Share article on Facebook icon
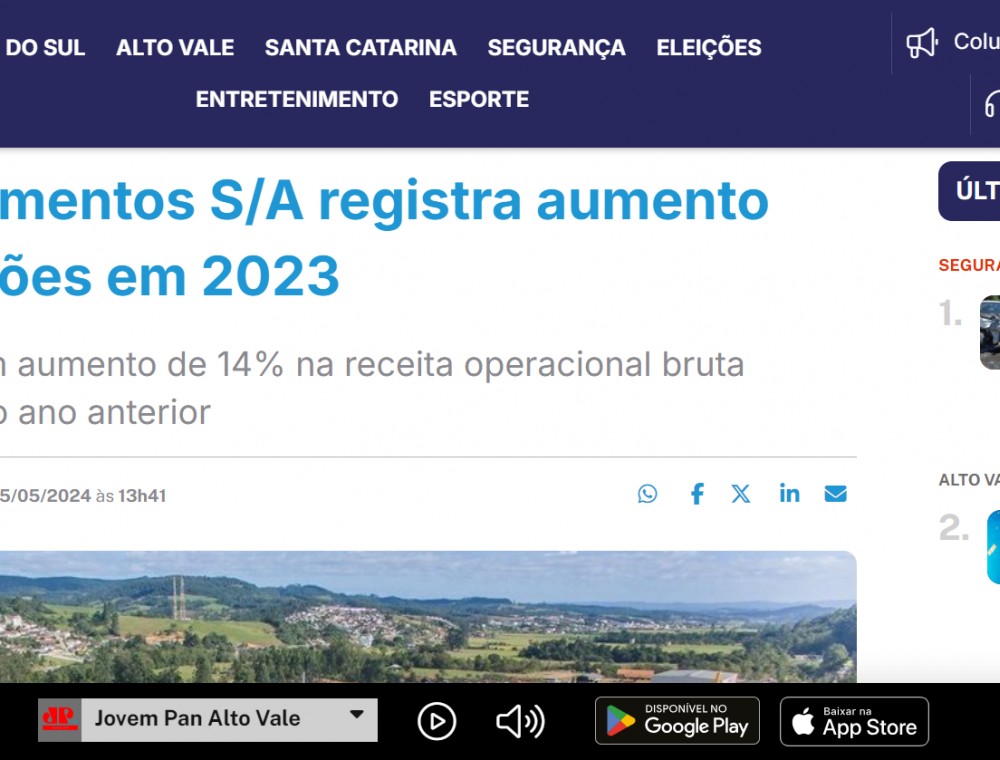Viewport: 1000px width, 760px height. (x=697, y=493)
